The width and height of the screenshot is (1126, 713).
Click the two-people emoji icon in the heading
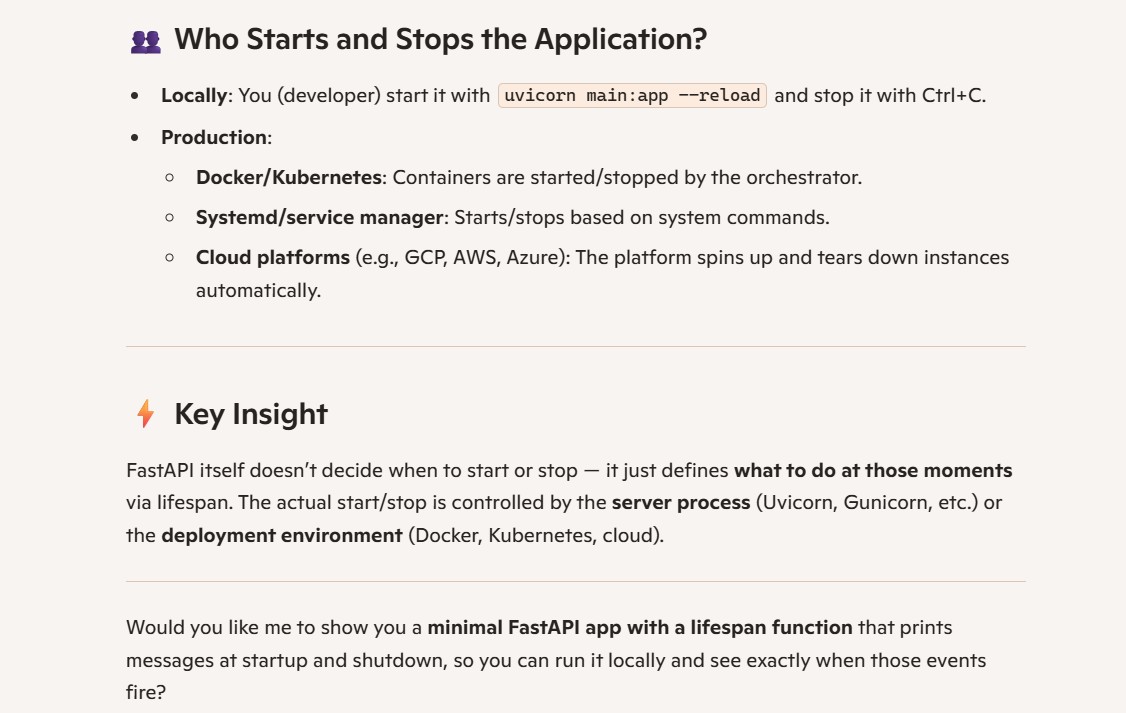(x=146, y=42)
